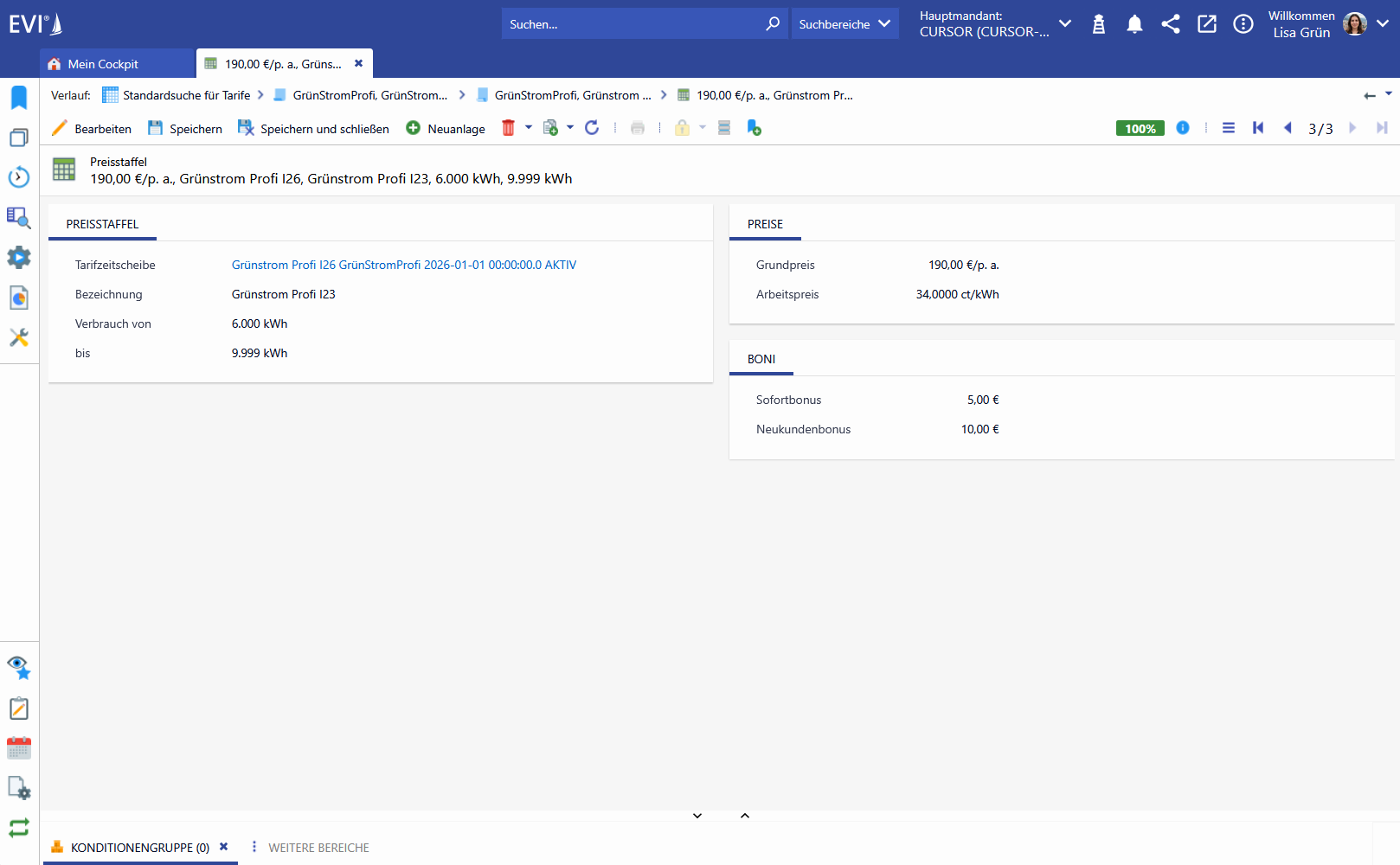Viewport: 1400px width, 865px height.
Task: Open the WEITERE BEREICHE tab
Action: pos(318,848)
